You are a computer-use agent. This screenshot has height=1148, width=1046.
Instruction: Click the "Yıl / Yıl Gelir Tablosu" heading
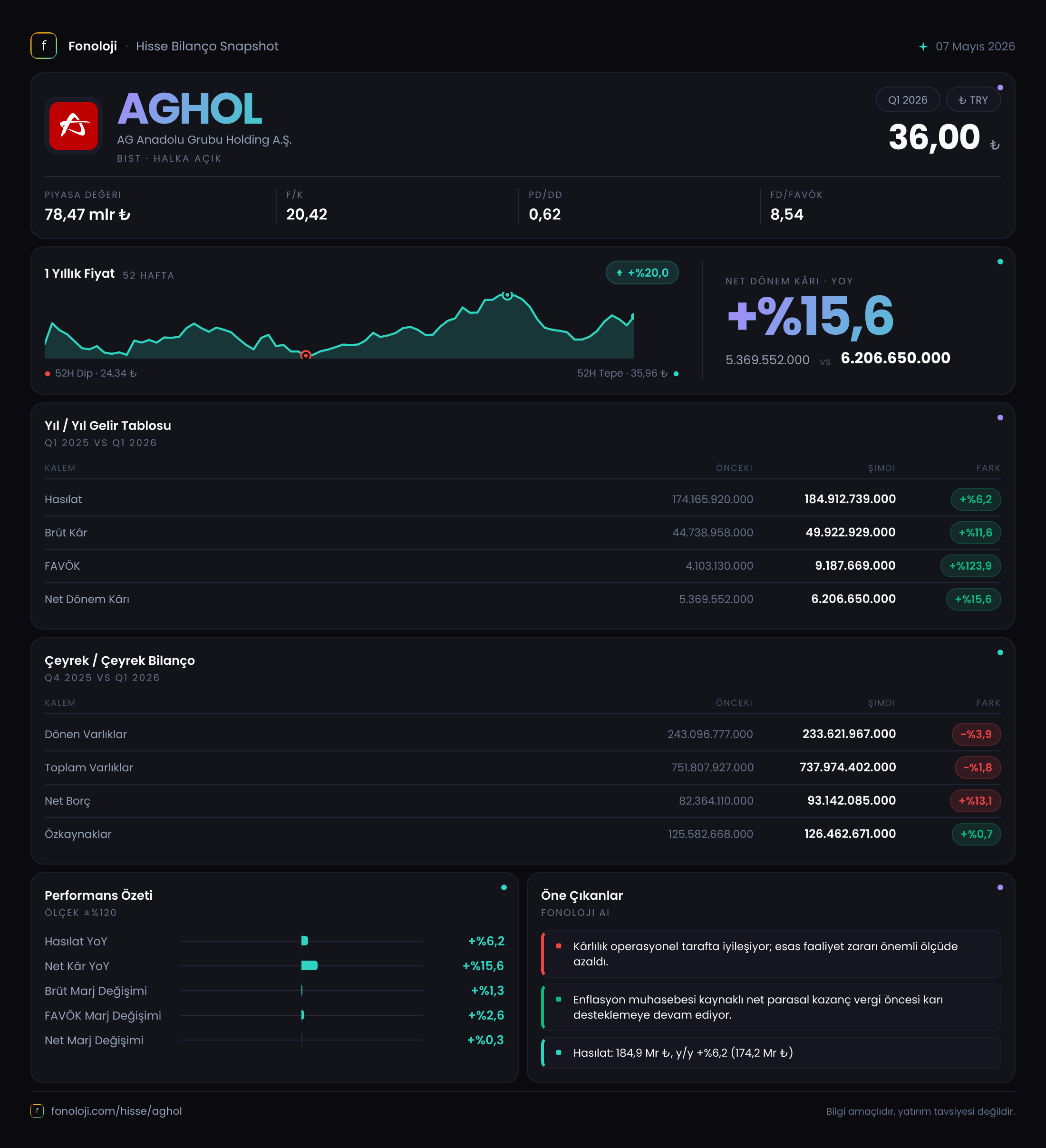(x=107, y=425)
